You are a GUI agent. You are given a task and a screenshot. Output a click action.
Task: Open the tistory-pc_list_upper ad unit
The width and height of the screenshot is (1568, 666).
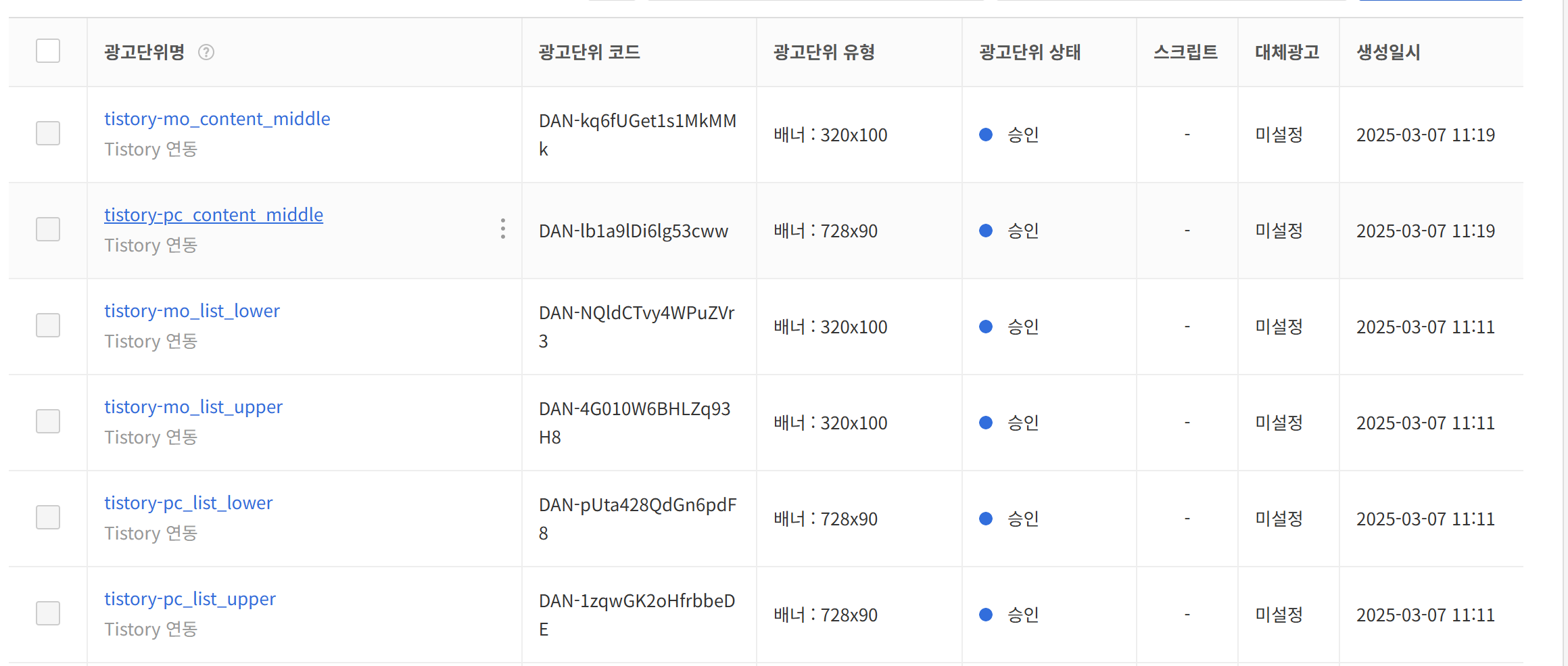190,598
